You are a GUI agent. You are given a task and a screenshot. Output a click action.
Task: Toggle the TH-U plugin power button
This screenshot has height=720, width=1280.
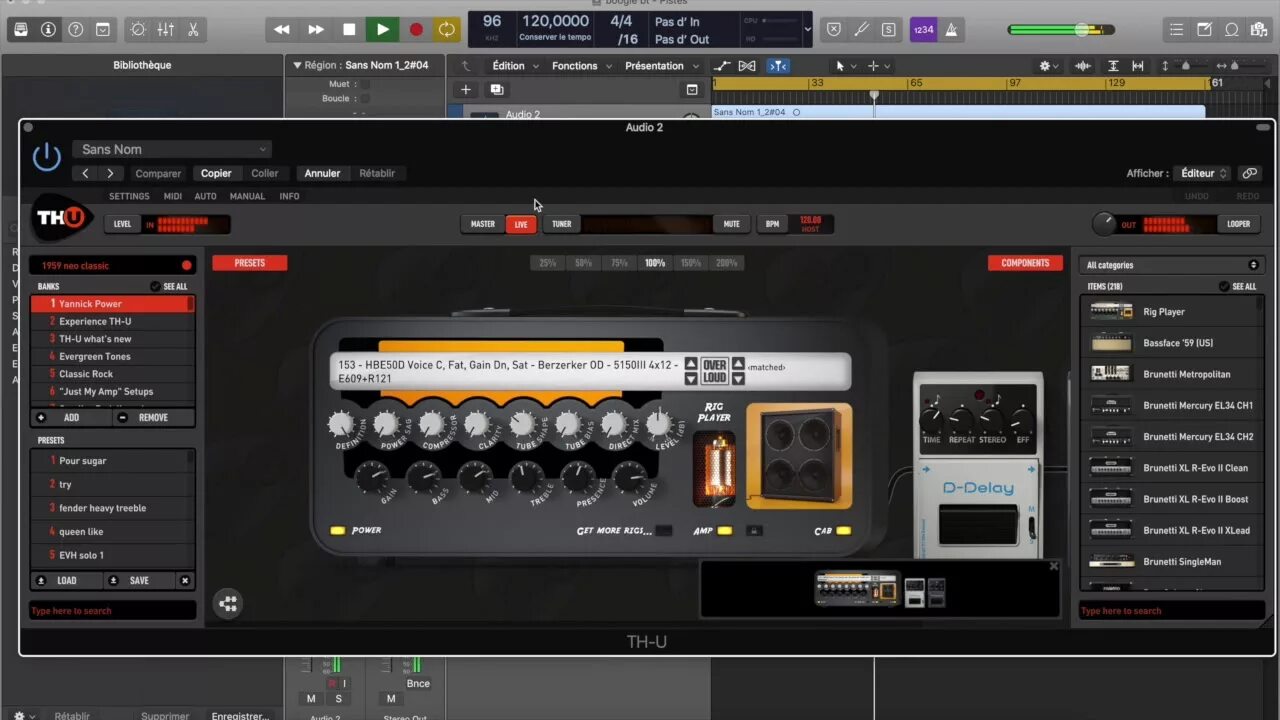pyautogui.click(x=47, y=157)
